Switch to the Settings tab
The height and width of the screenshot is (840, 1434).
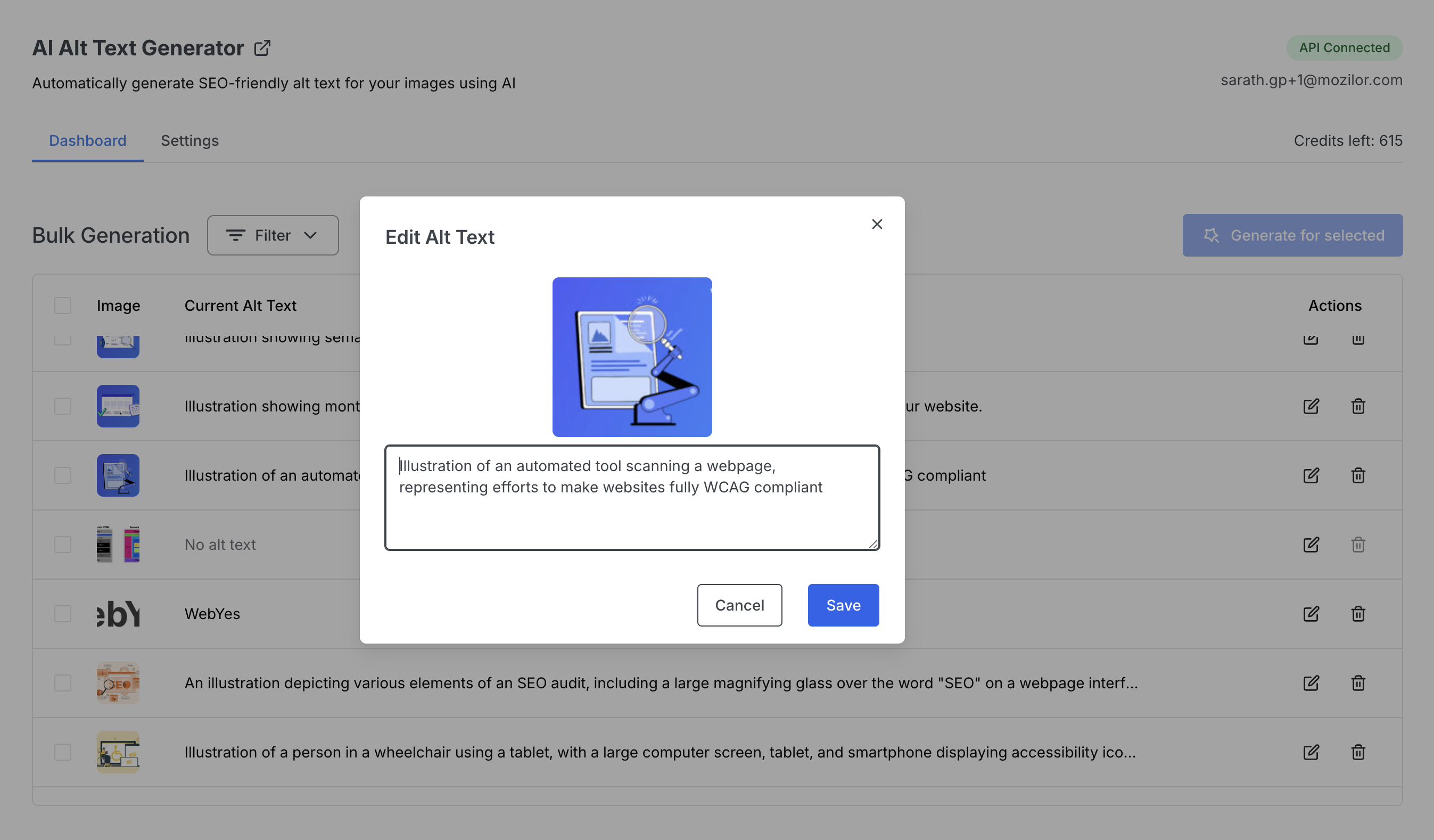click(189, 141)
